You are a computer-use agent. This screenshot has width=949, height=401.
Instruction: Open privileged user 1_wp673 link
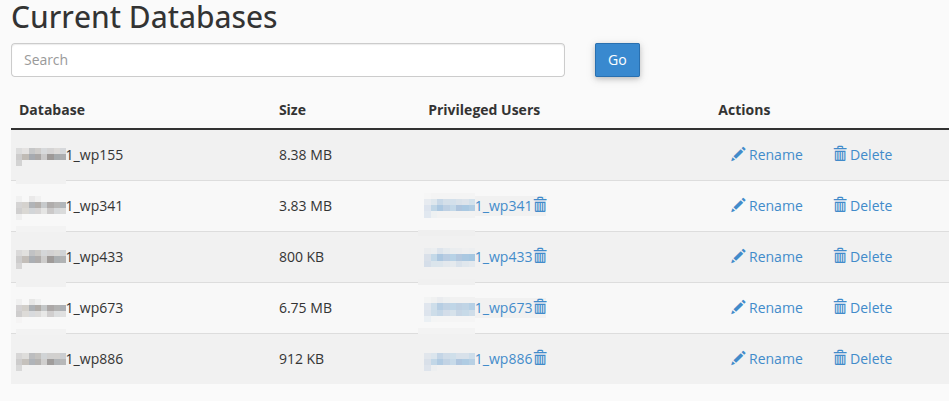point(478,308)
